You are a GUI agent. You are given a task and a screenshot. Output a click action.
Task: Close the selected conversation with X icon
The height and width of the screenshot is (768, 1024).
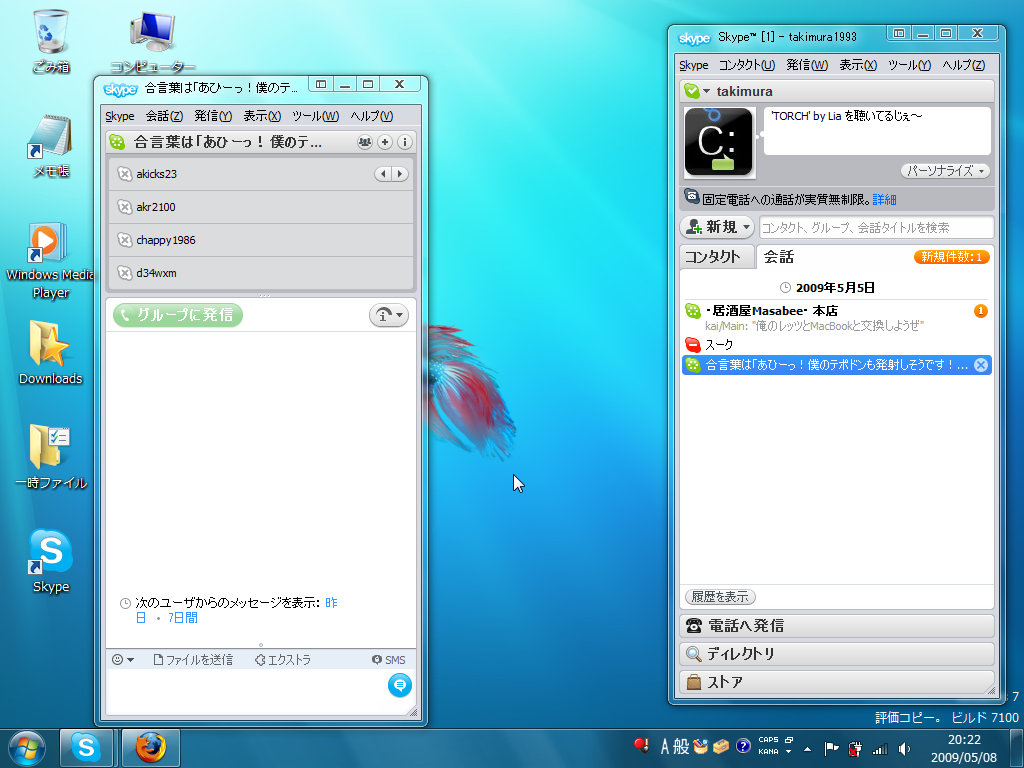click(981, 365)
